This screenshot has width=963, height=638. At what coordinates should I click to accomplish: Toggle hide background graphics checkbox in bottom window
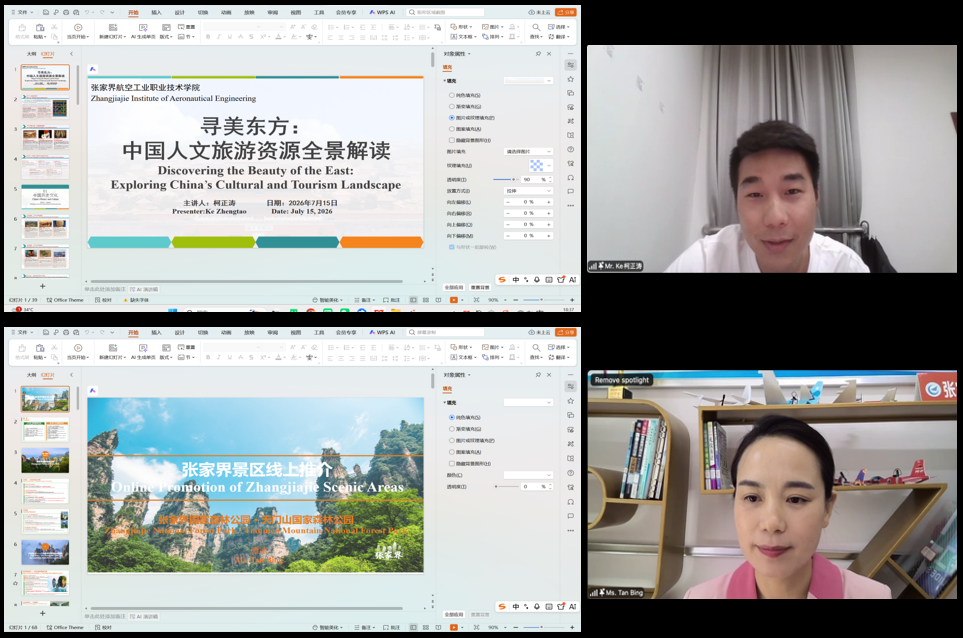[451, 464]
